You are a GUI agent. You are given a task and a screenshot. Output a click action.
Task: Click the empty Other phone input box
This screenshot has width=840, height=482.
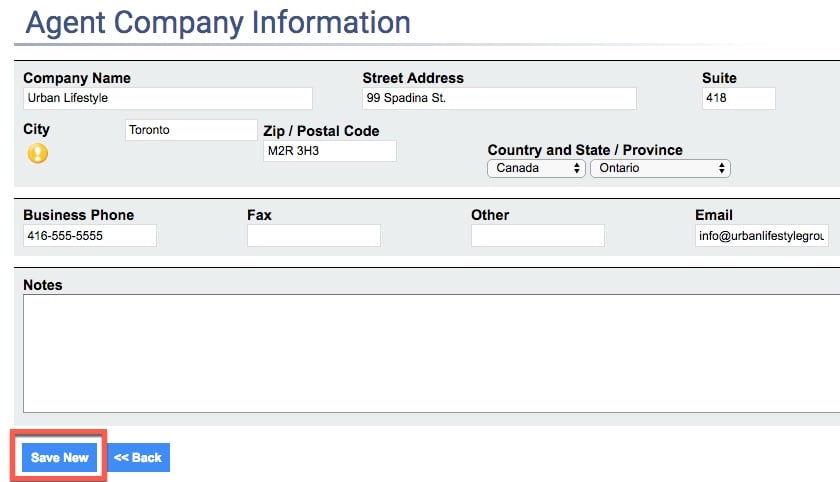click(537, 236)
